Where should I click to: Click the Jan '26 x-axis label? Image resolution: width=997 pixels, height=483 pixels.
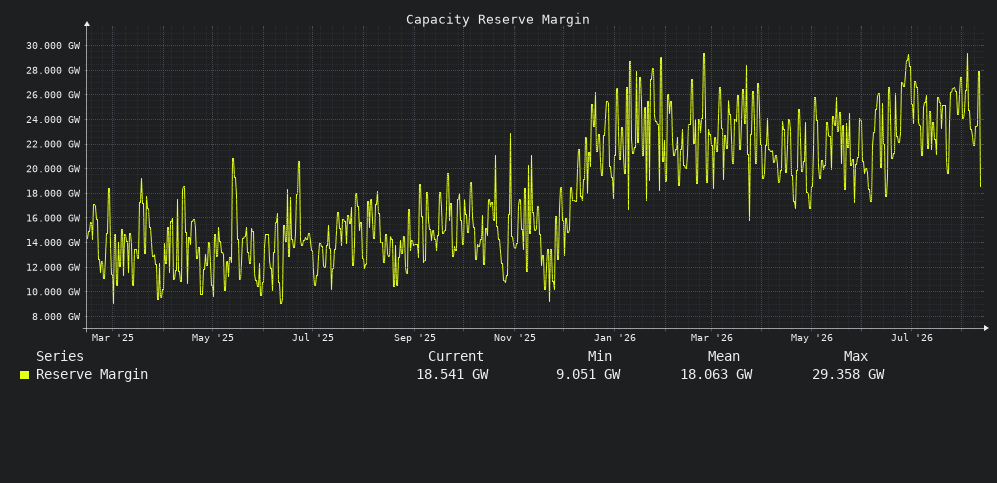pos(614,338)
